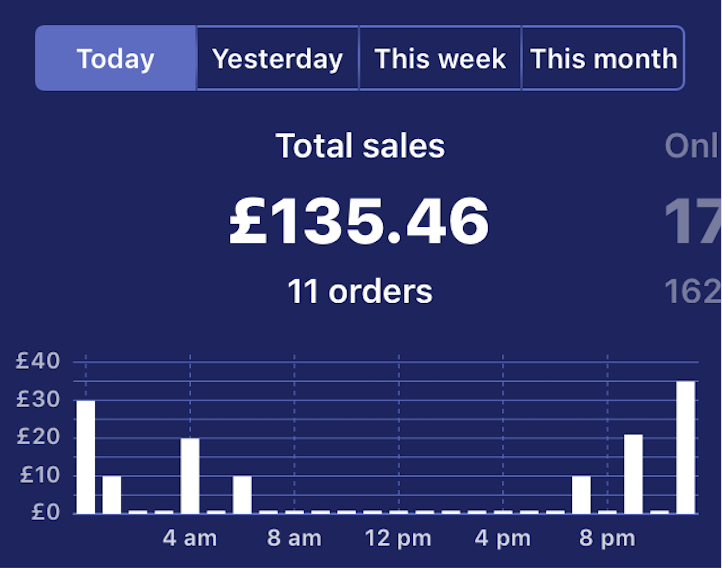Click the tallest bar at chart's far right
Image resolution: width=722 pixels, height=568 pixels.
[x=686, y=446]
